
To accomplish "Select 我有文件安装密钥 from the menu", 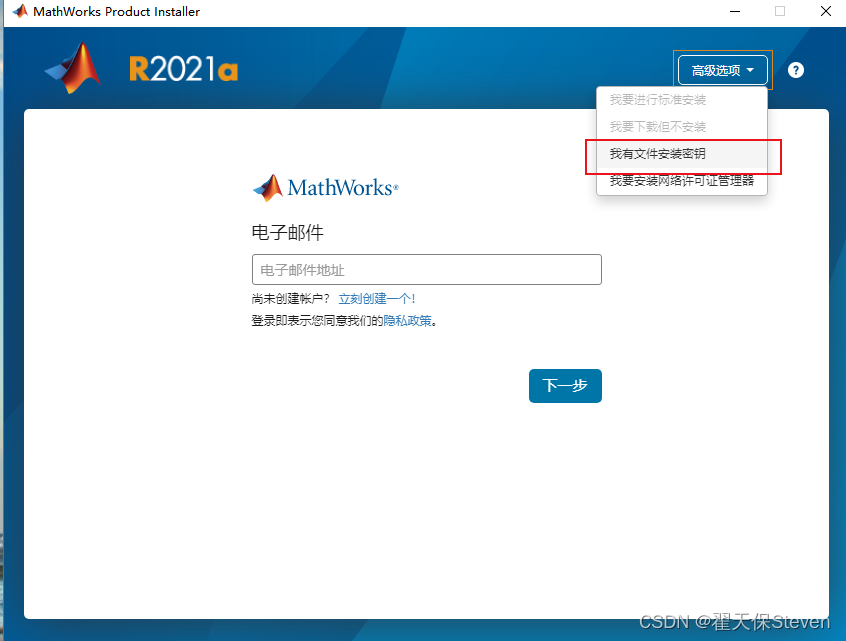I will coord(657,154).
